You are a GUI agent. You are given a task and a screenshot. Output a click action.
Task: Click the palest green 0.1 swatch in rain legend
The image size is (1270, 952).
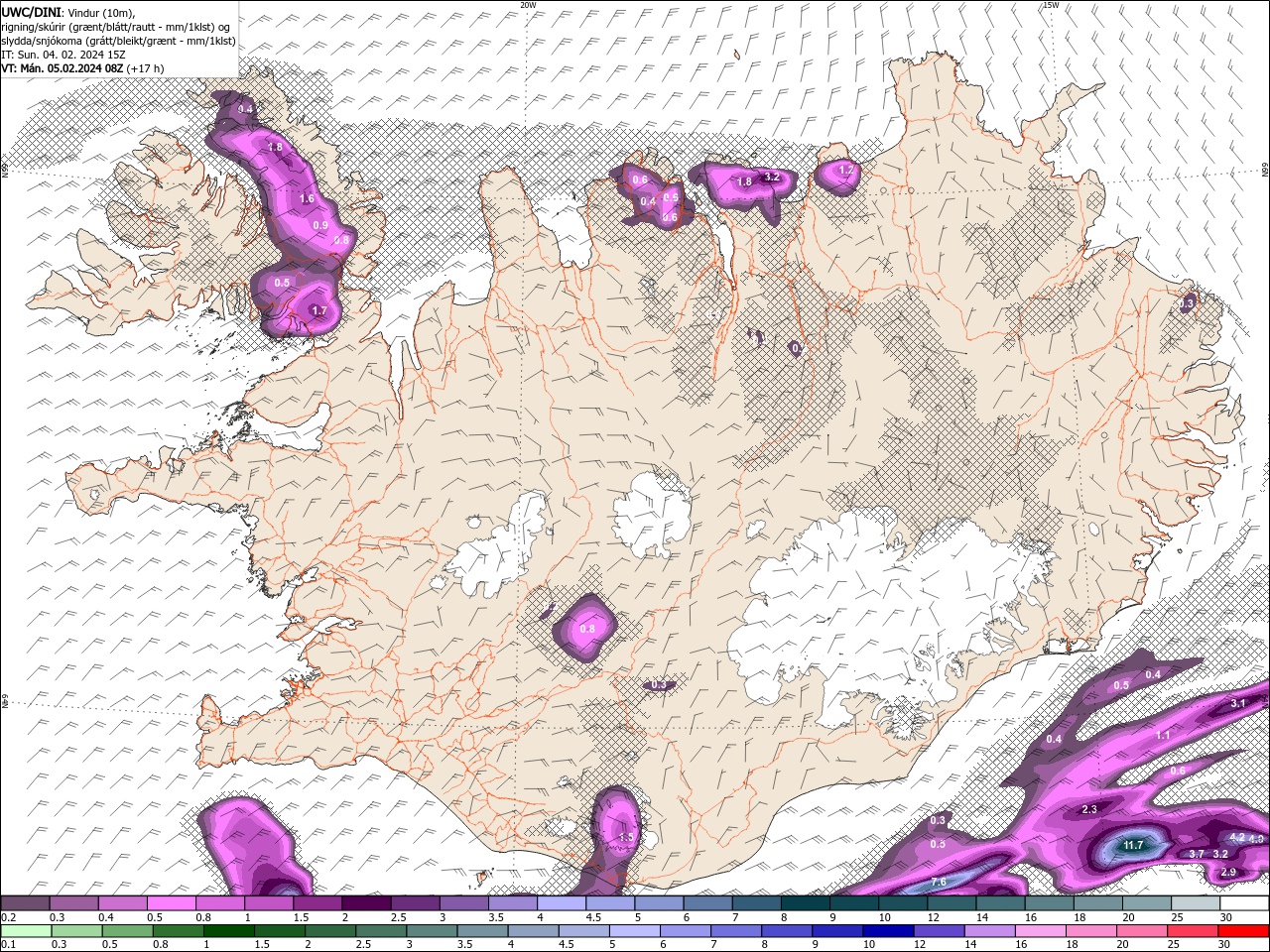pyautogui.click(x=26, y=930)
